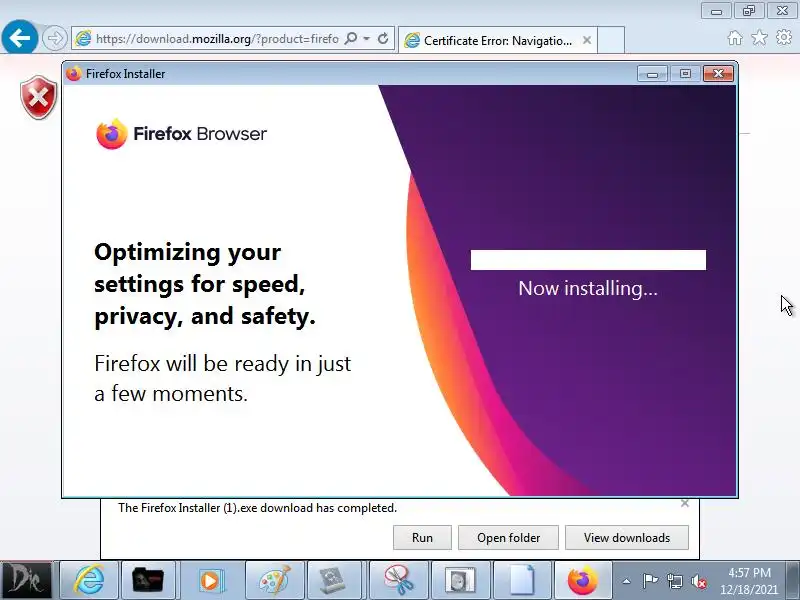This screenshot has height=600, width=800.
Task: Select the Certificate Error tab
Action: pos(497,40)
